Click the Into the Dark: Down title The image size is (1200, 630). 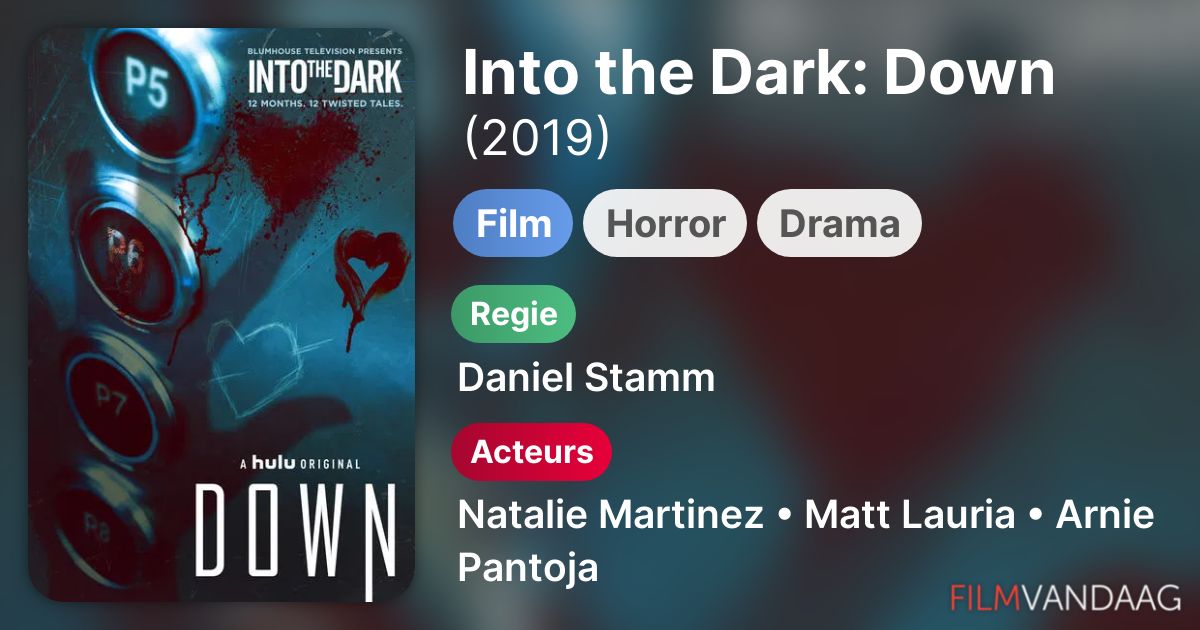759,72
